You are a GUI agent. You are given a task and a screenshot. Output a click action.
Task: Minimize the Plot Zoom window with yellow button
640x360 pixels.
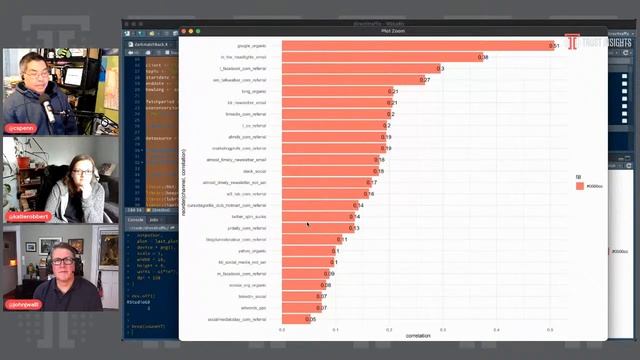[191, 31]
